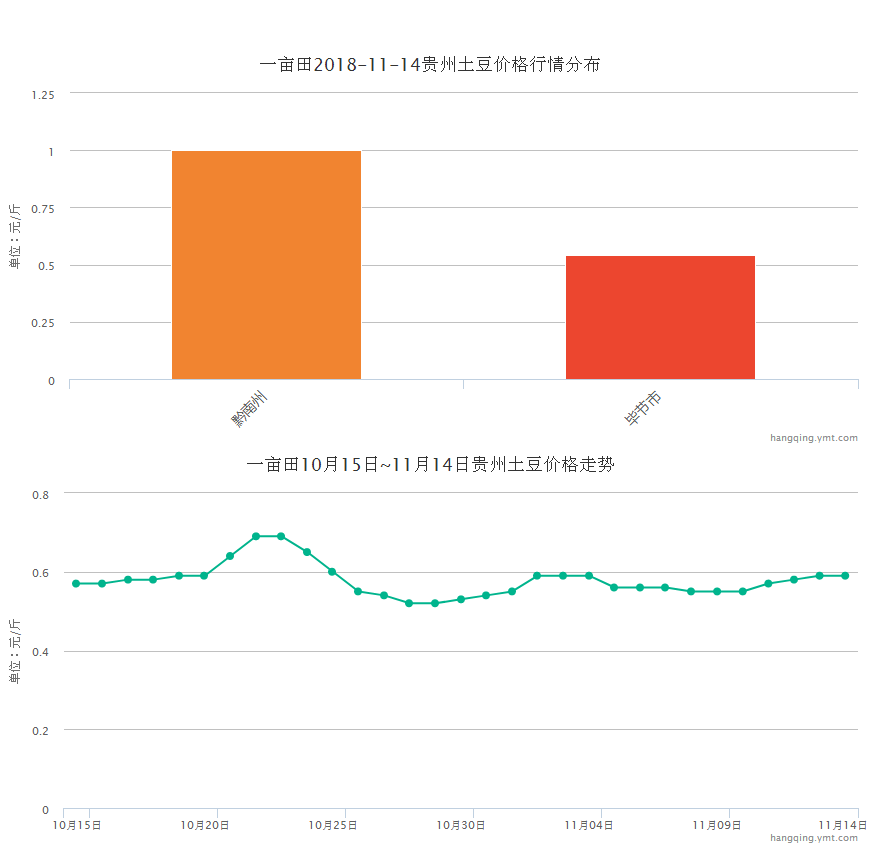873x845 pixels.
Task: Click the line chart data point above 10月20日
Action: point(204,576)
